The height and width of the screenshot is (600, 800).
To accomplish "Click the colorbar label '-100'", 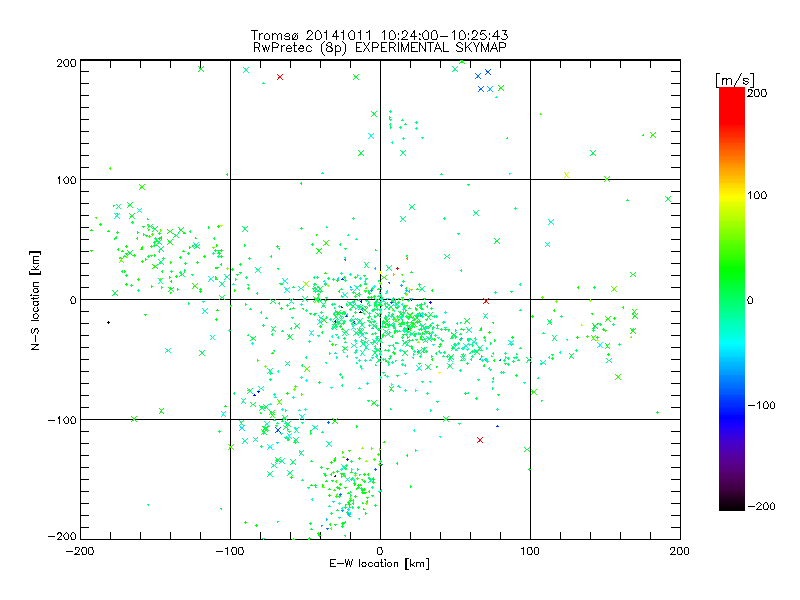I will (761, 405).
